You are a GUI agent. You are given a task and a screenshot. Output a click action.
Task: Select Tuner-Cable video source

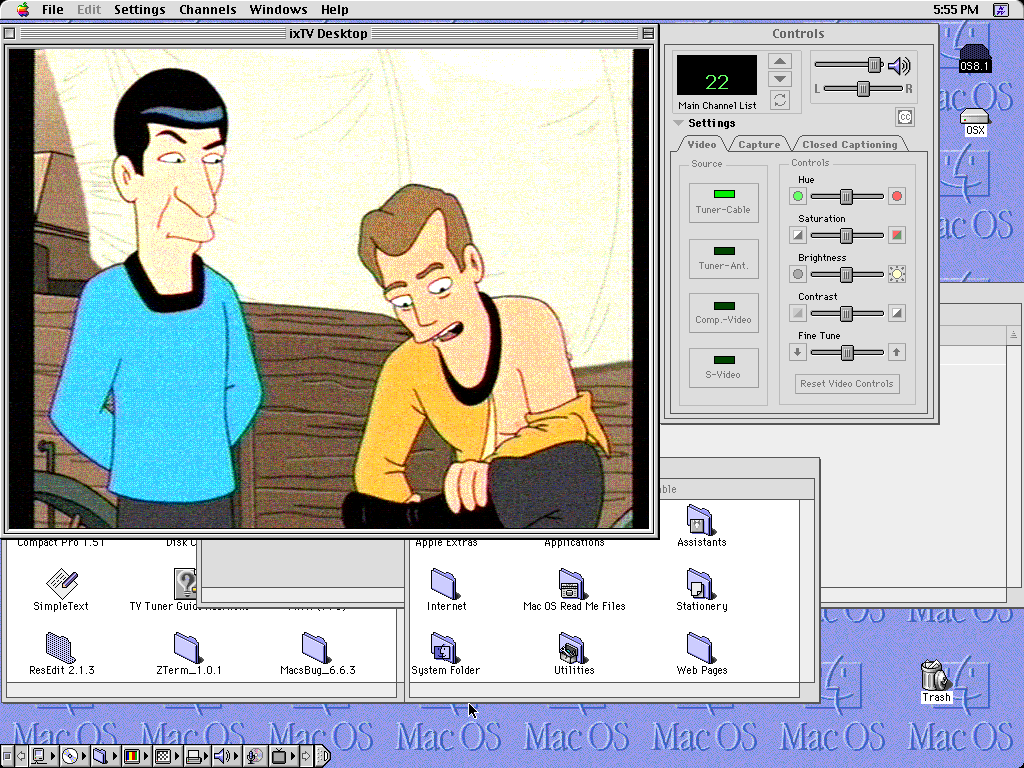pos(724,202)
